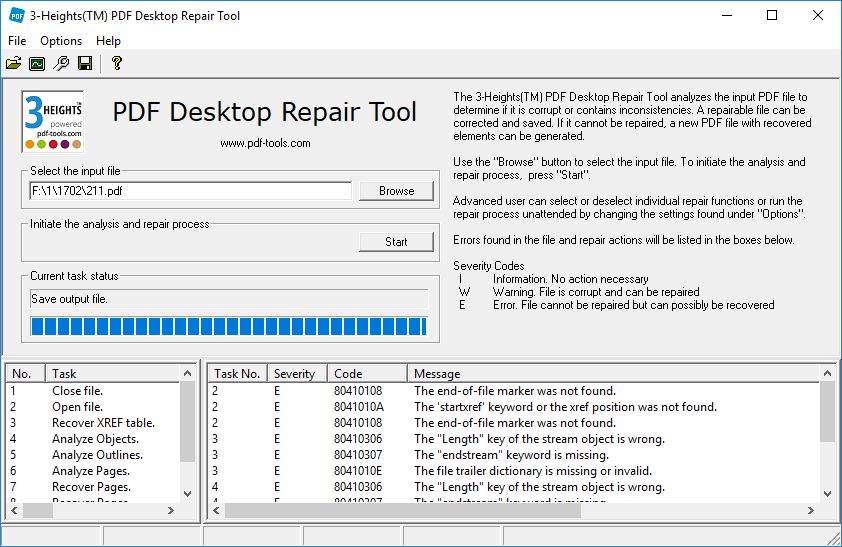Click down arrow of task list scrollbar
842x547 pixels.
click(x=187, y=494)
